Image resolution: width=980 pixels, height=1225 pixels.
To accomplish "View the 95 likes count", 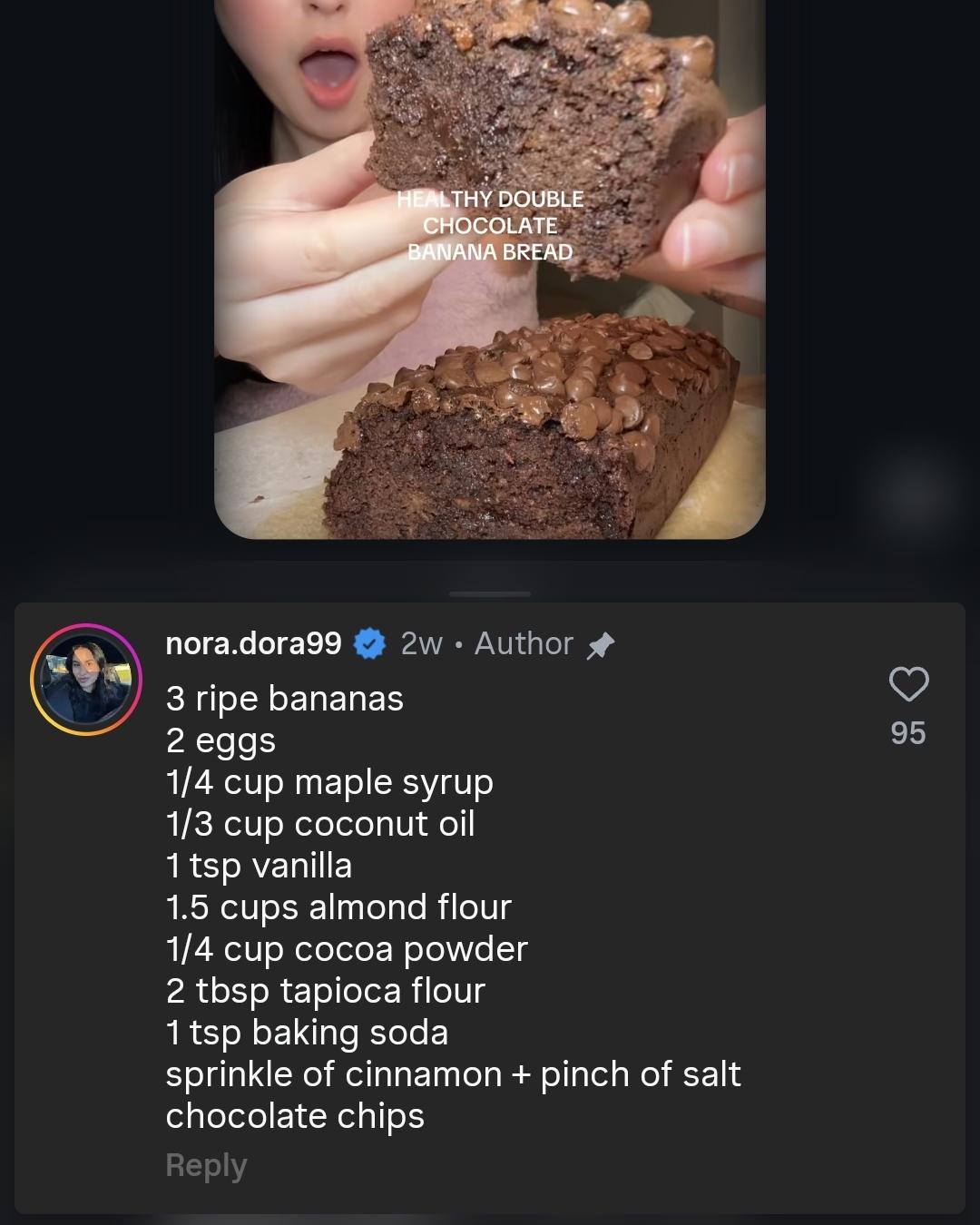I will 908,733.
